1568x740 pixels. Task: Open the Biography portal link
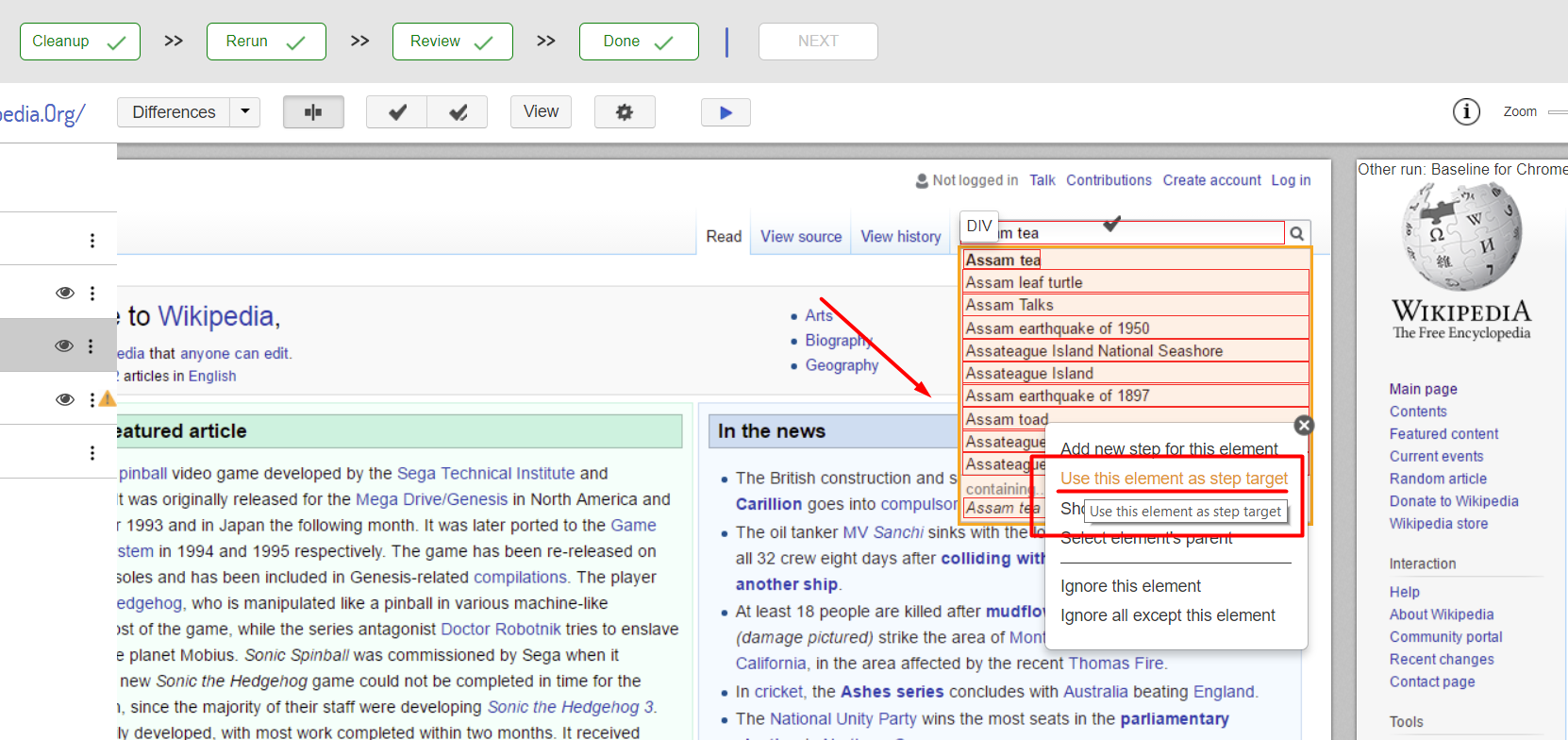839,341
